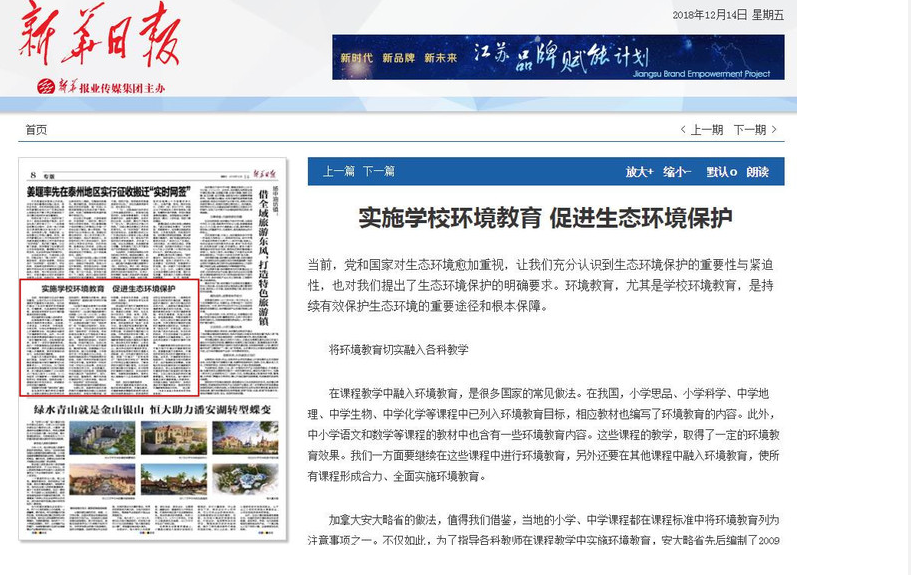Enlarge text with 放大+ button
This screenshot has width=911, height=575.
click(639, 172)
